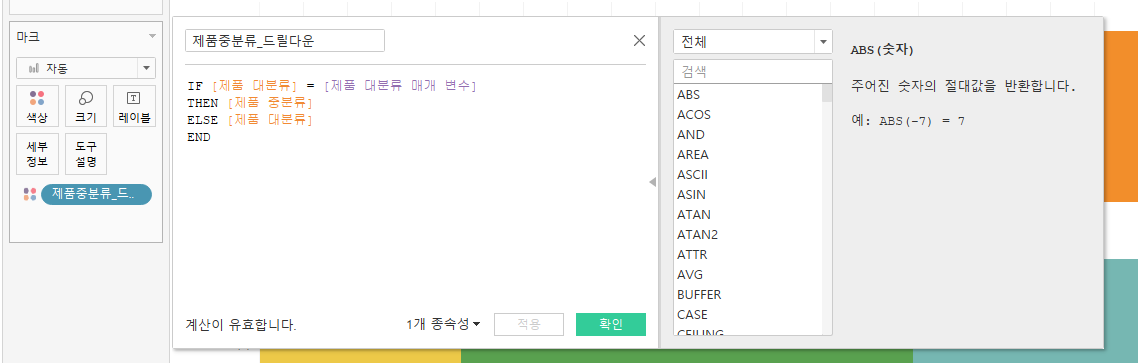Click the ELSE keyword in formula

[x=202, y=120]
